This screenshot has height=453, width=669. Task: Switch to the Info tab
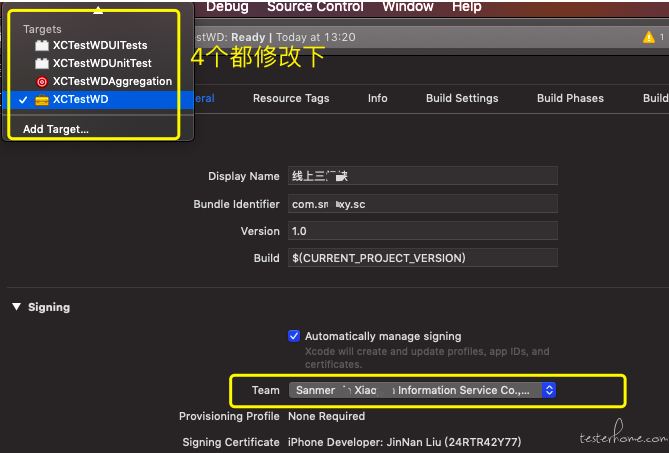pos(378,98)
